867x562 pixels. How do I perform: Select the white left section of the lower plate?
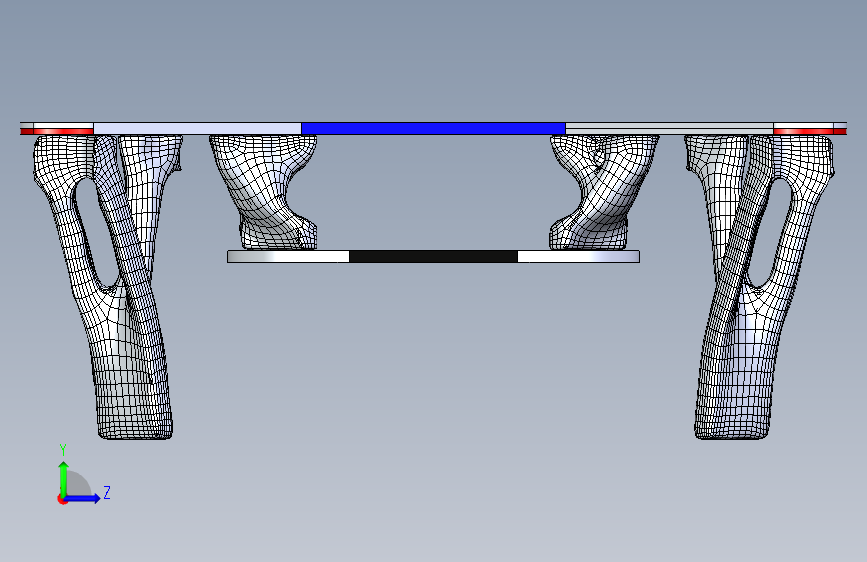pos(288,256)
